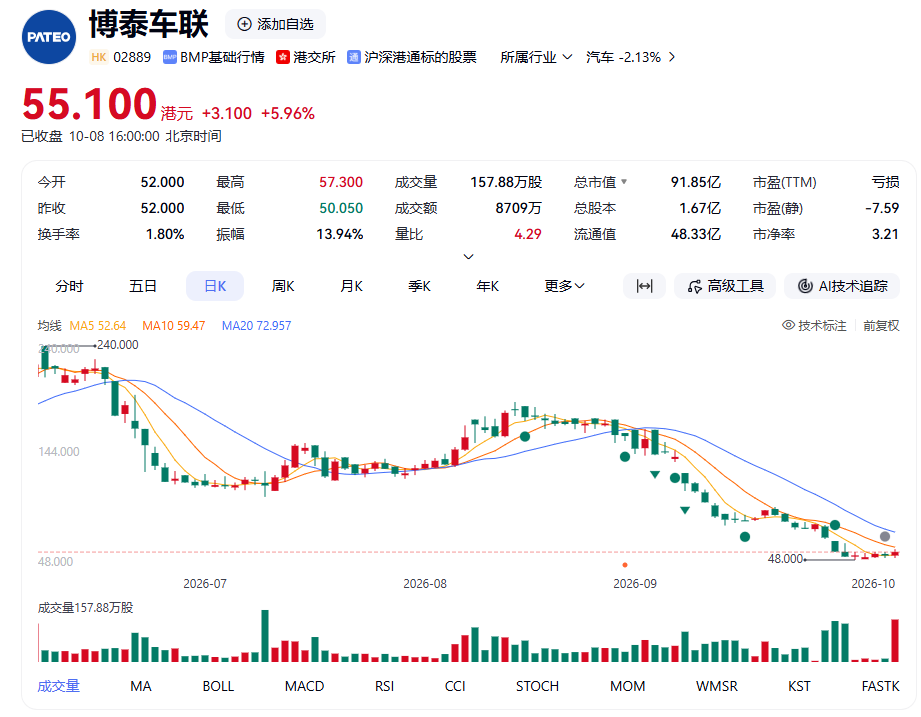Select the MOM indicator tab
The width and height of the screenshot is (921, 717).
(627, 686)
